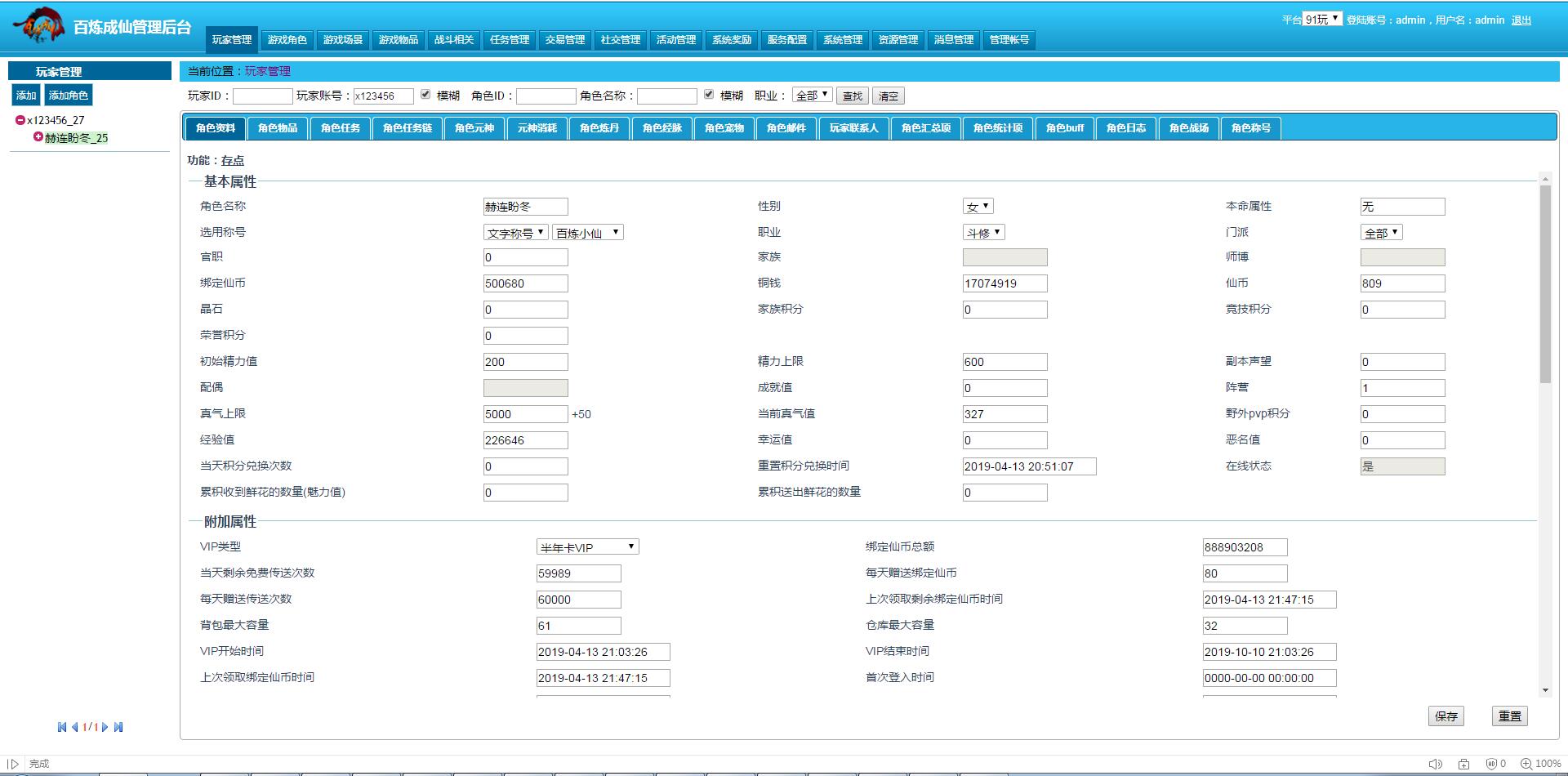
Task: Expand the 赫连盼冬_25 tree node
Action: [x=38, y=137]
